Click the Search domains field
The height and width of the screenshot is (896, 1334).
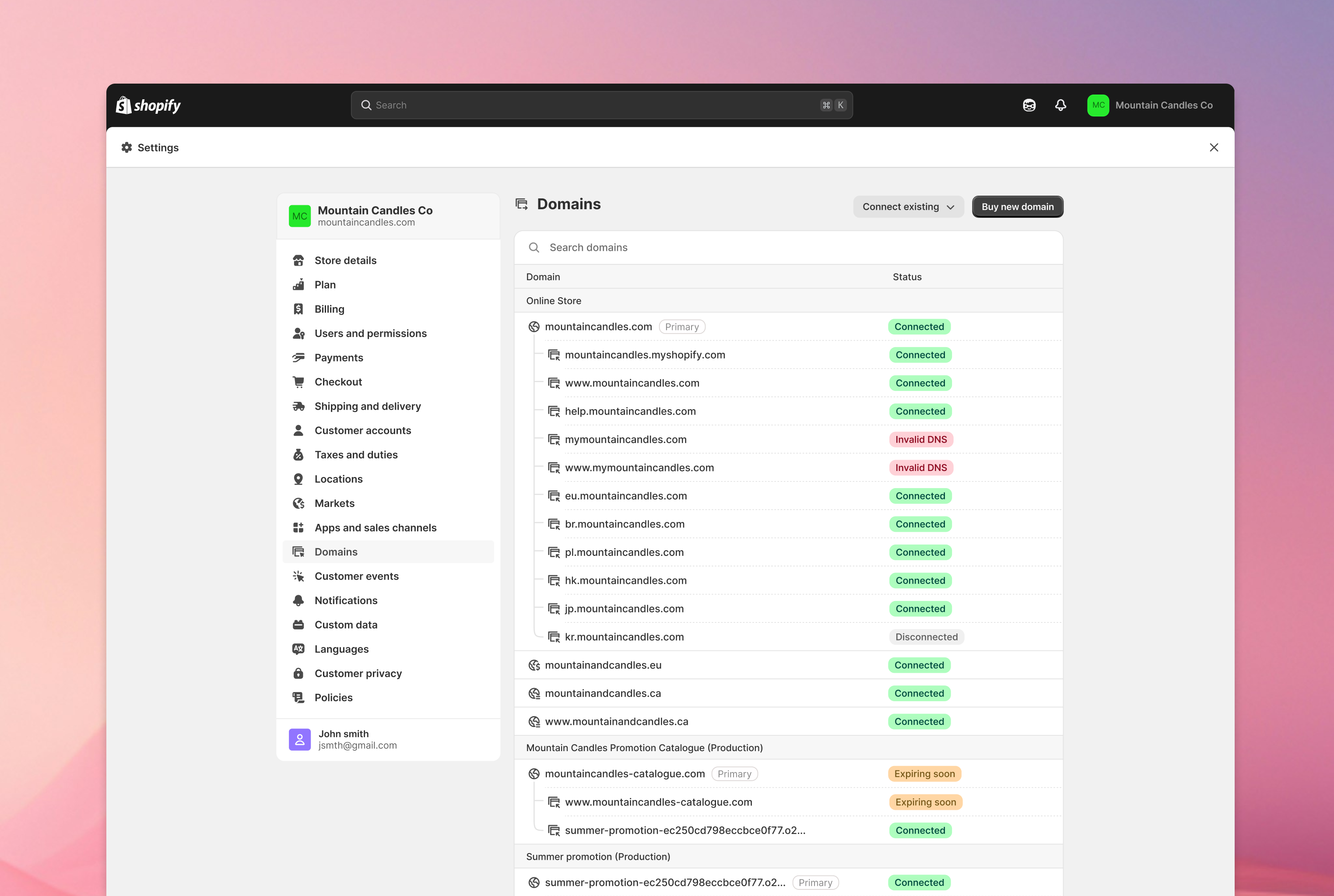788,247
